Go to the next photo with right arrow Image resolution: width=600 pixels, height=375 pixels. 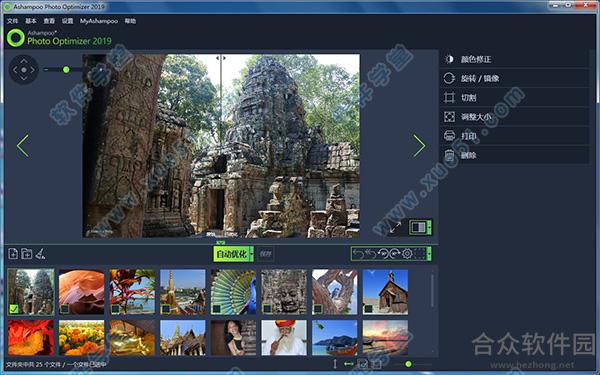tap(419, 145)
